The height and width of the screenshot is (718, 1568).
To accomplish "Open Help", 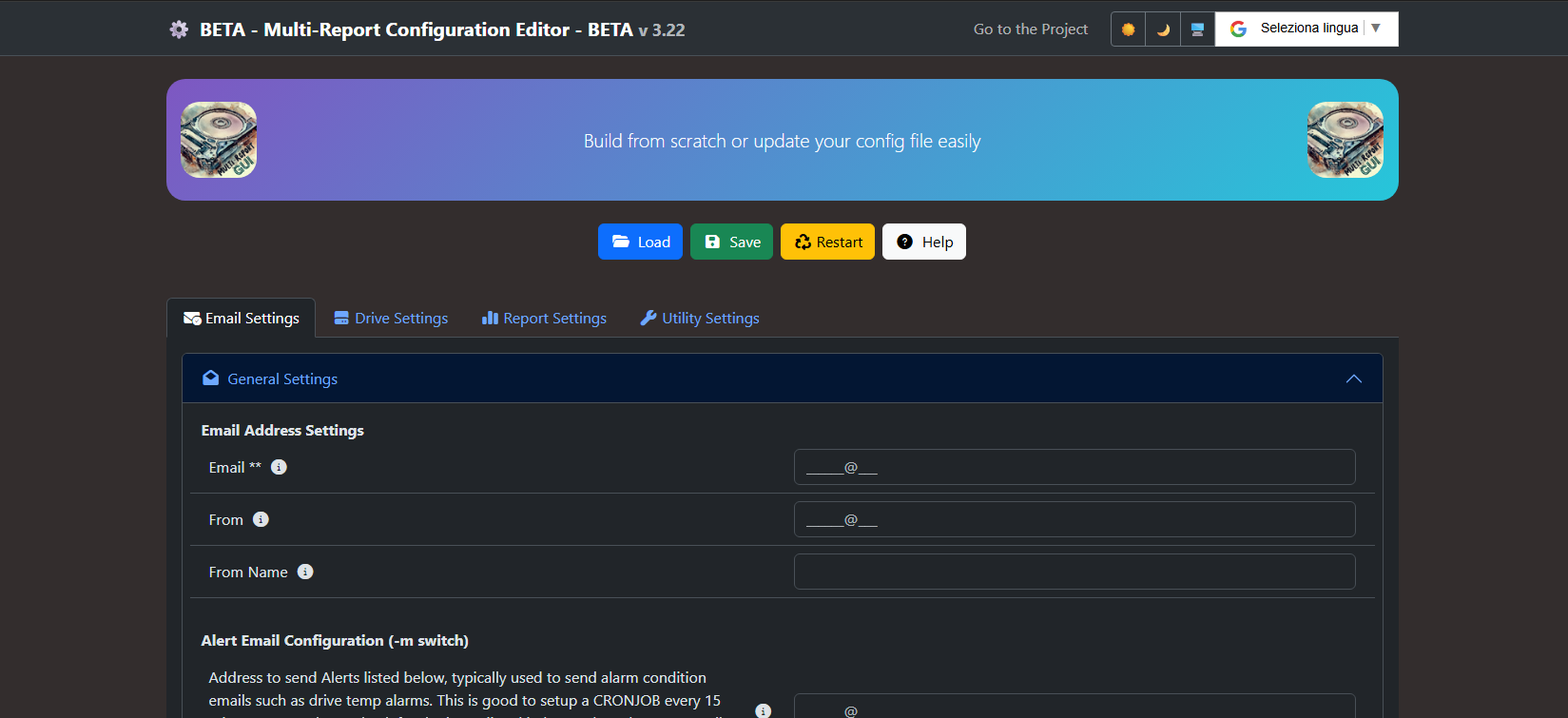I will click(x=924, y=242).
